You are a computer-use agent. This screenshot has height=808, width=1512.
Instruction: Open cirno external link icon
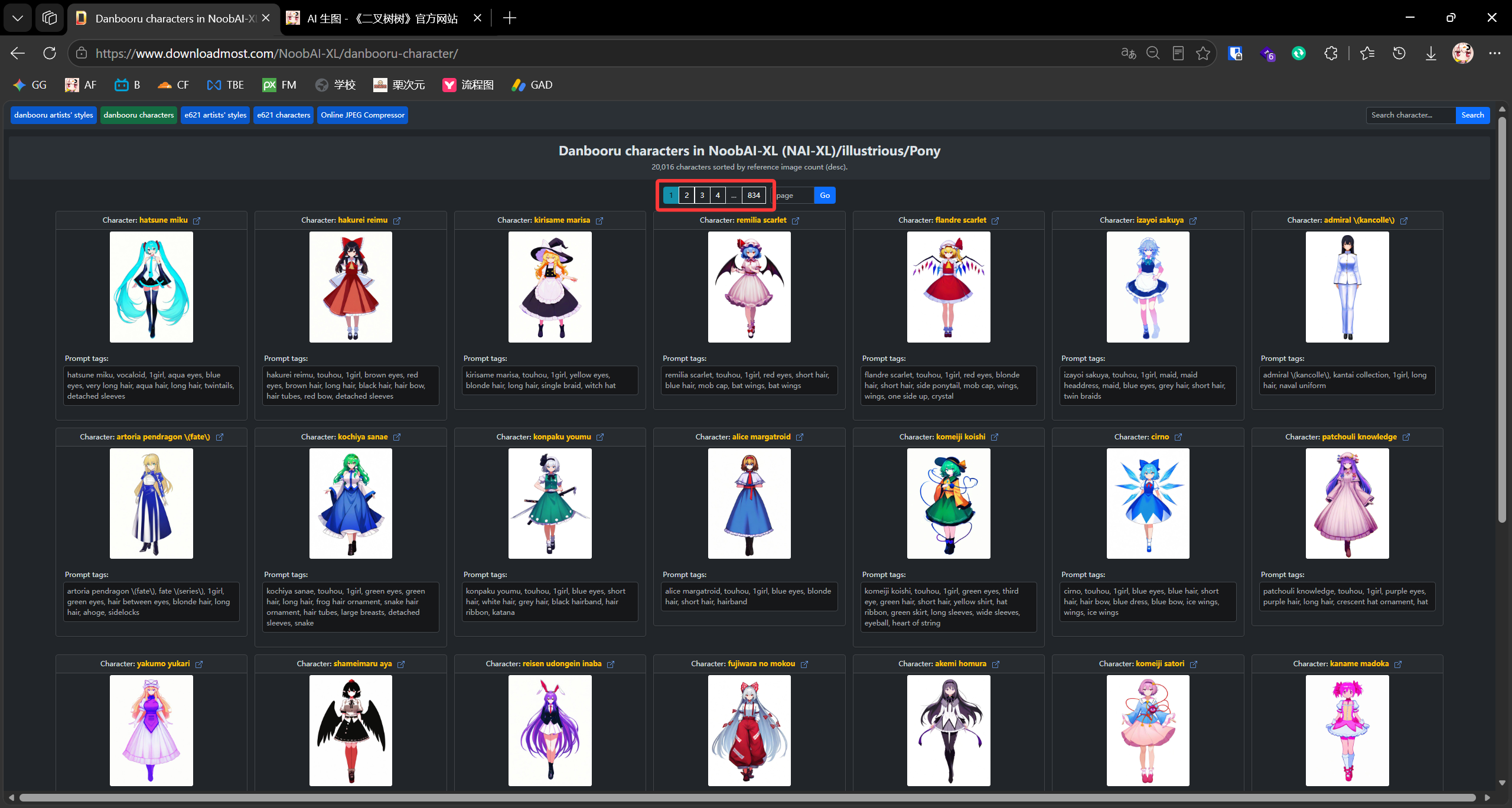(x=1178, y=437)
